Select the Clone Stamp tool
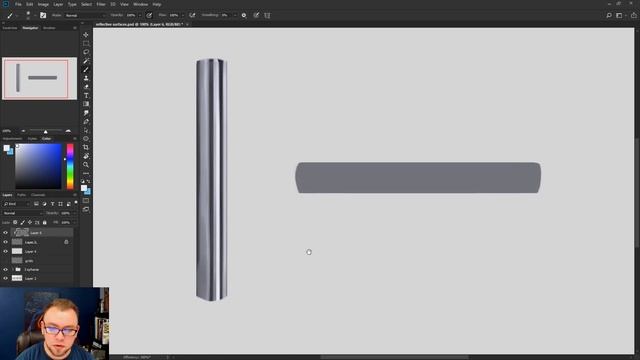Image resolution: width=640 pixels, height=360 pixels. pos(86,78)
